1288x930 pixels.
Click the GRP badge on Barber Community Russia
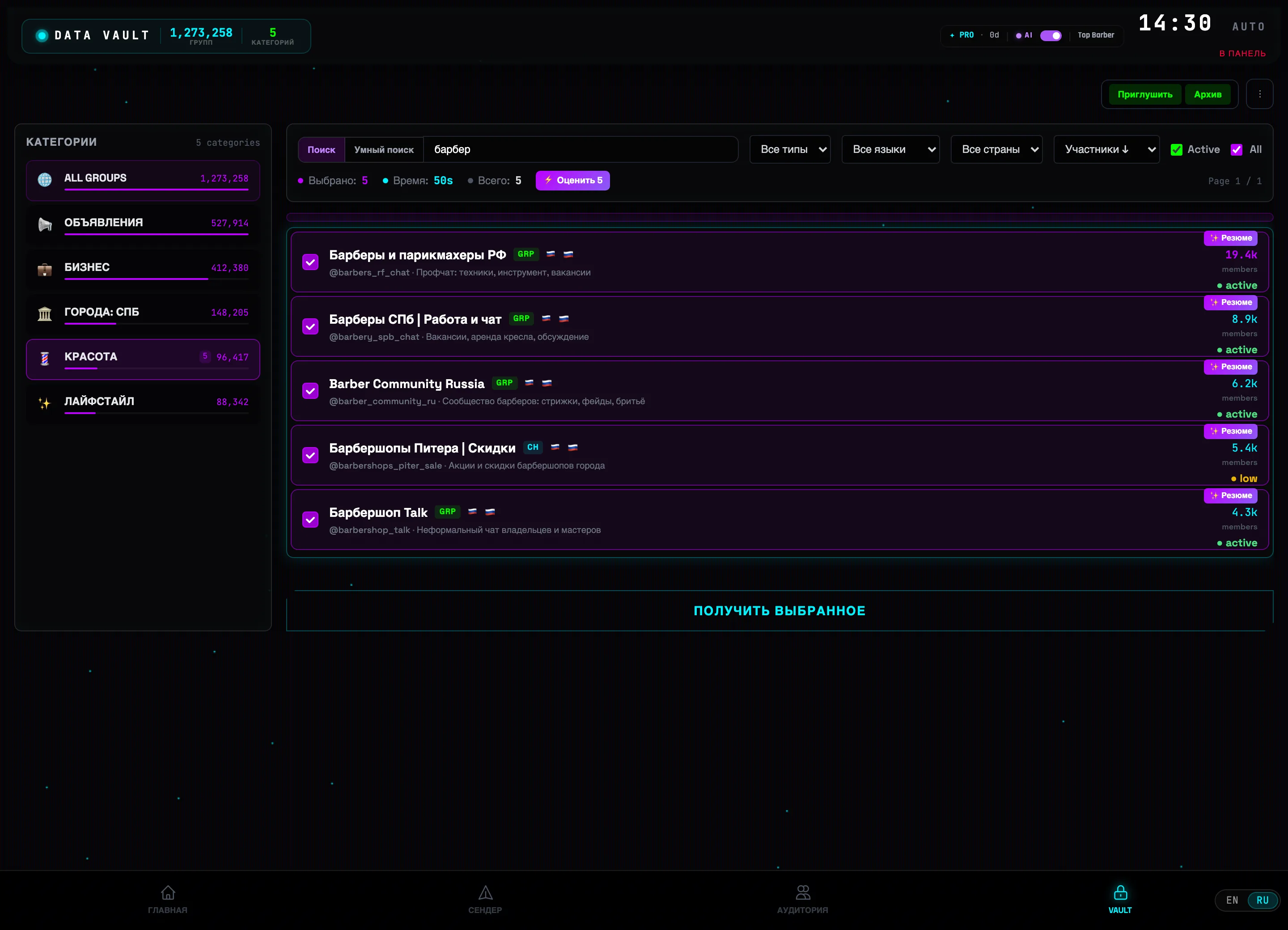(504, 383)
